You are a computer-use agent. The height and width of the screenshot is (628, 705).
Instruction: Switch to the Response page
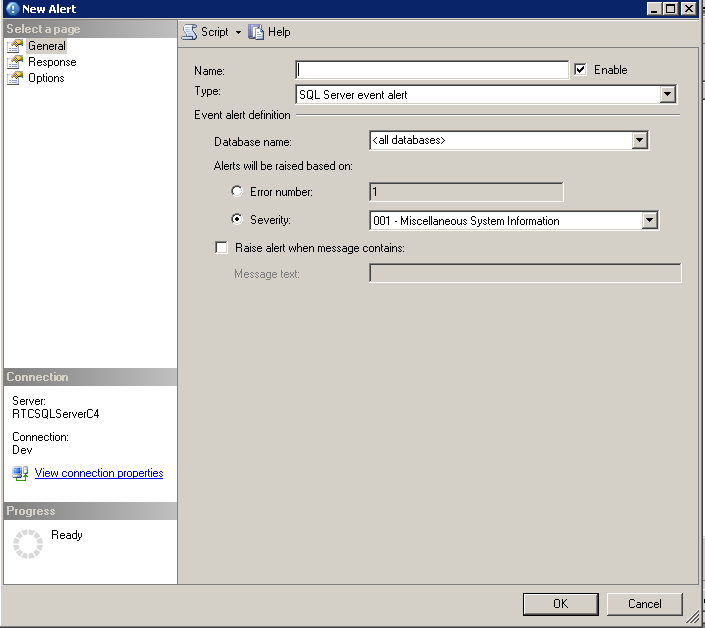tap(52, 62)
